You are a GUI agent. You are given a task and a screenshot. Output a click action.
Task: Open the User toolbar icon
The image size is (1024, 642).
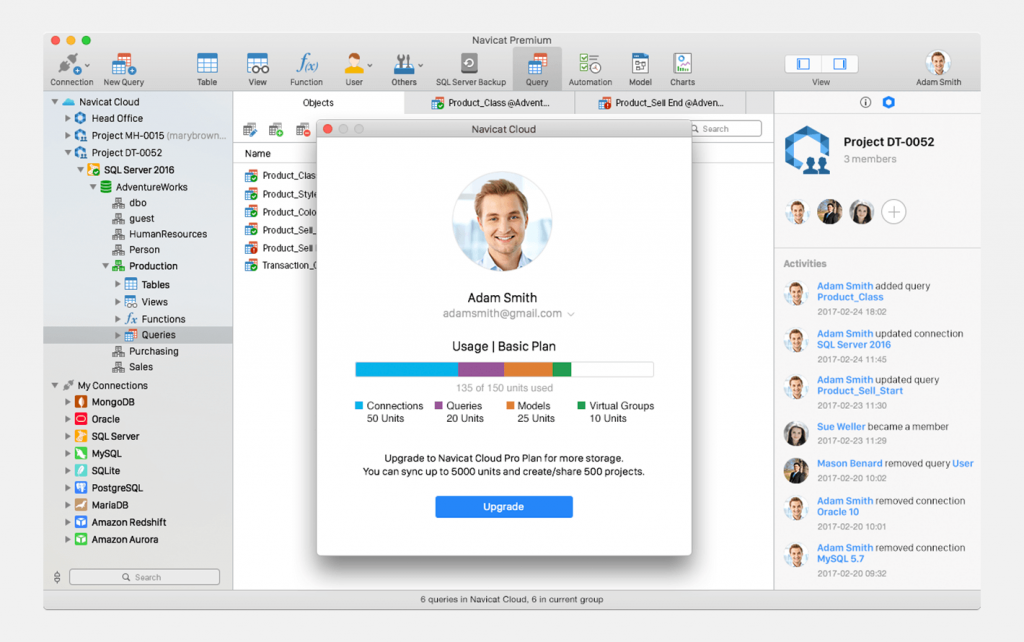click(x=353, y=64)
